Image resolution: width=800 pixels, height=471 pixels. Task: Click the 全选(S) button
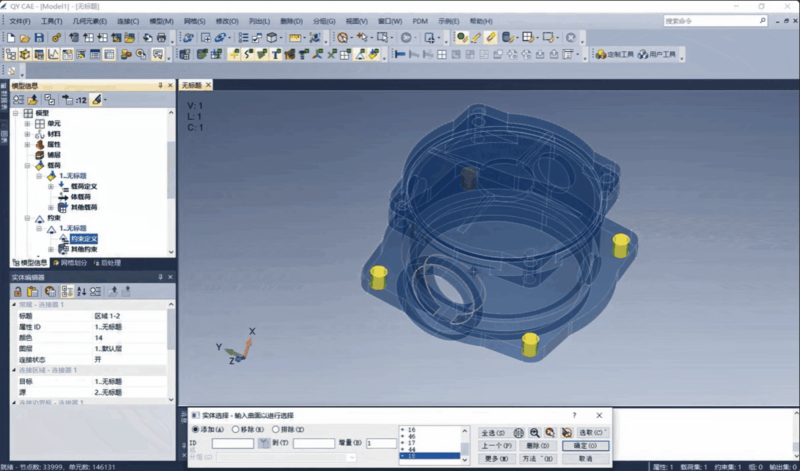(490, 432)
